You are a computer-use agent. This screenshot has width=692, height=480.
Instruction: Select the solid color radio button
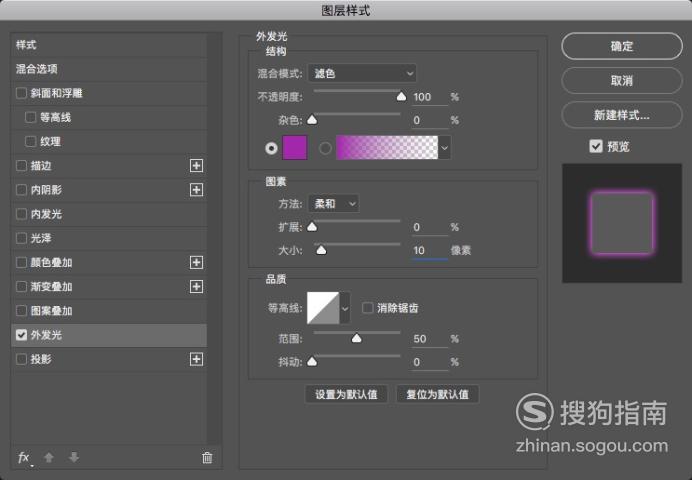[271, 148]
